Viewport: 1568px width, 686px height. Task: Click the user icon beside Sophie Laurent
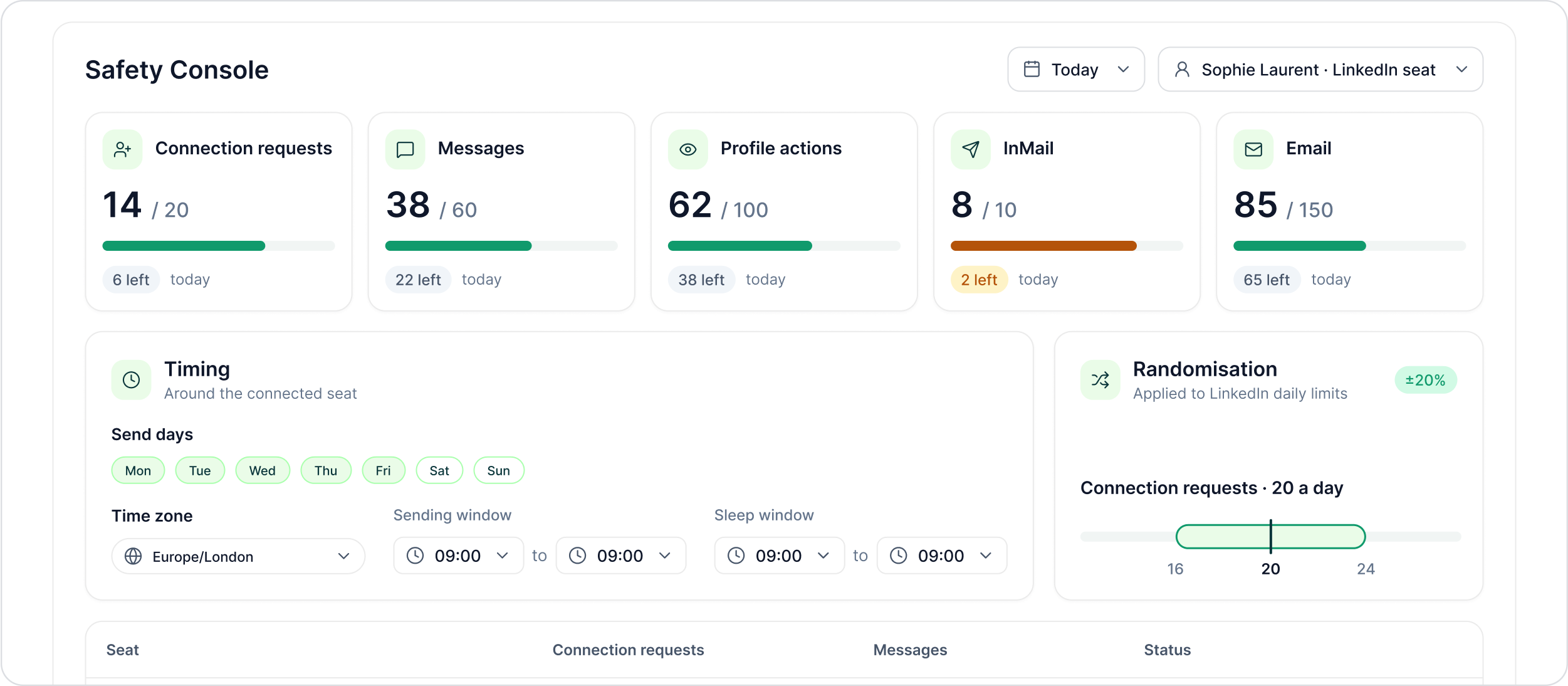pos(1182,69)
